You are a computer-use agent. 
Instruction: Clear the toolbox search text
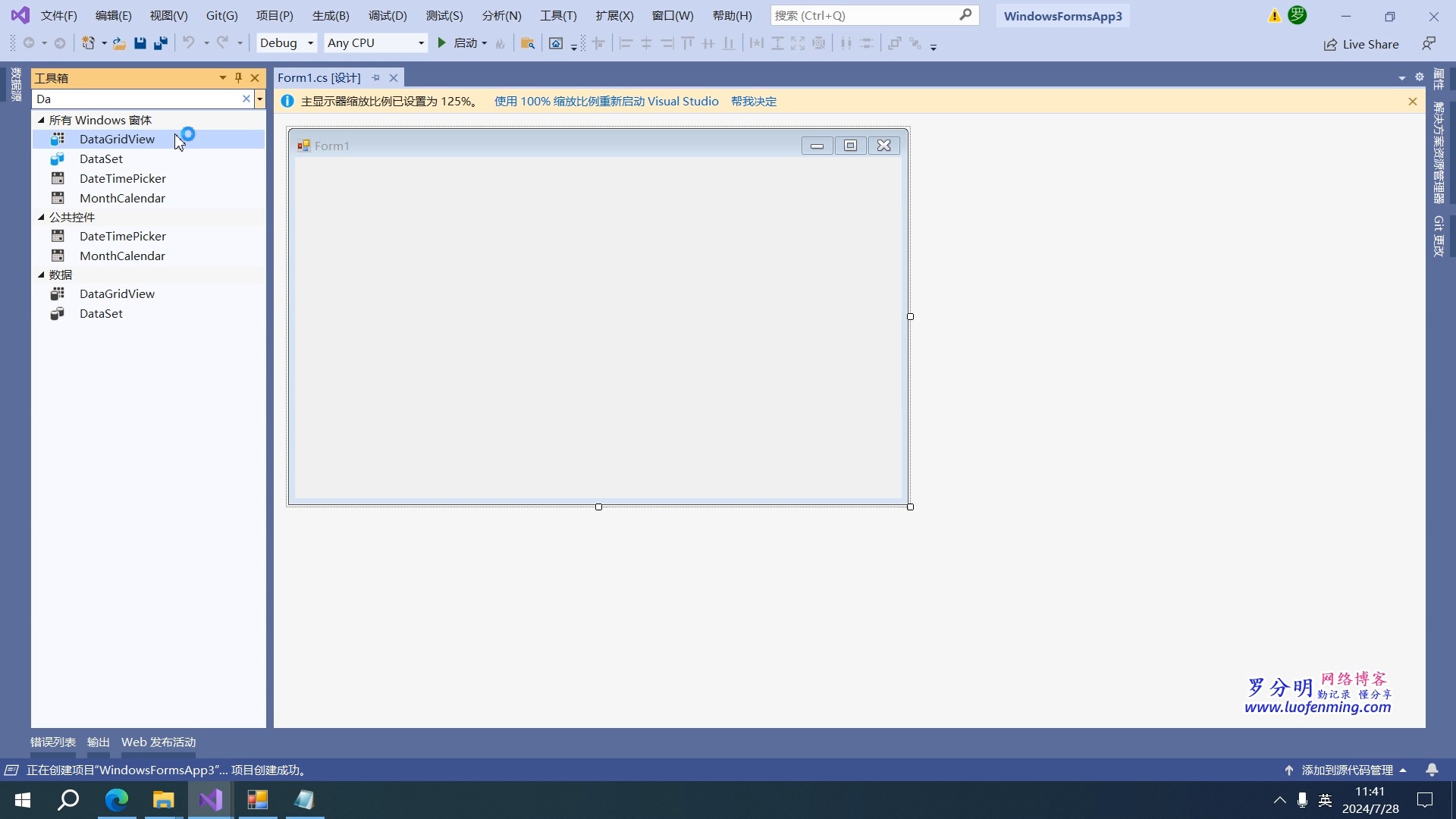coord(246,99)
